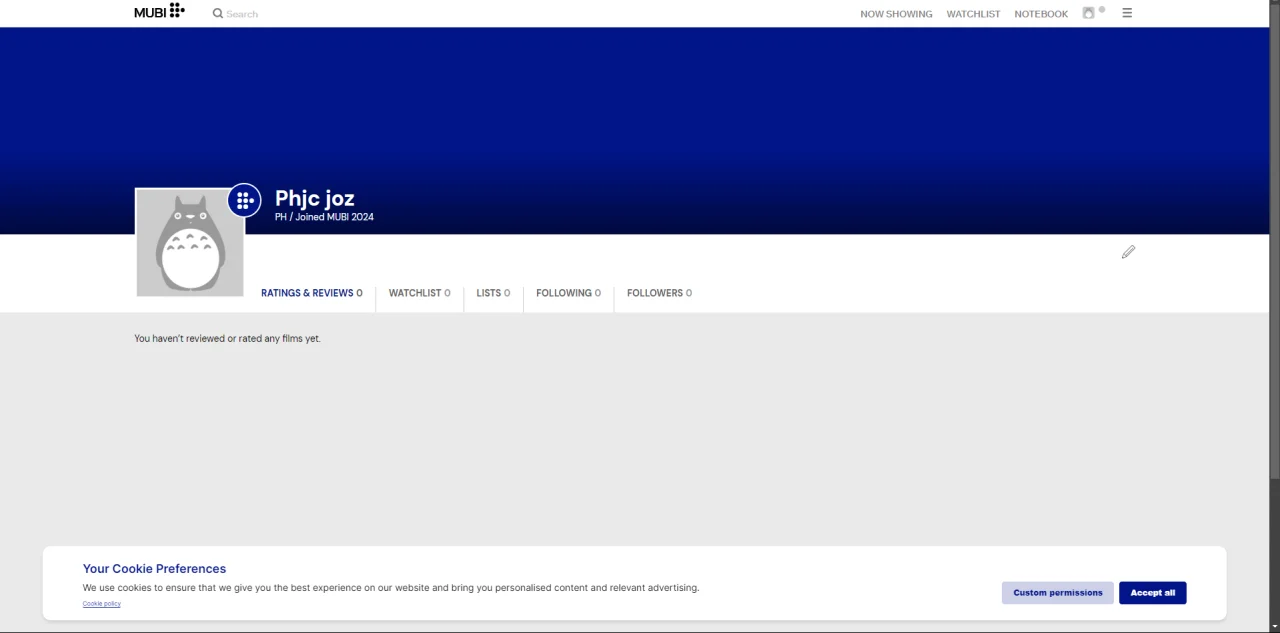Open the Notebook section
This screenshot has height=633, width=1280.
[1041, 14]
